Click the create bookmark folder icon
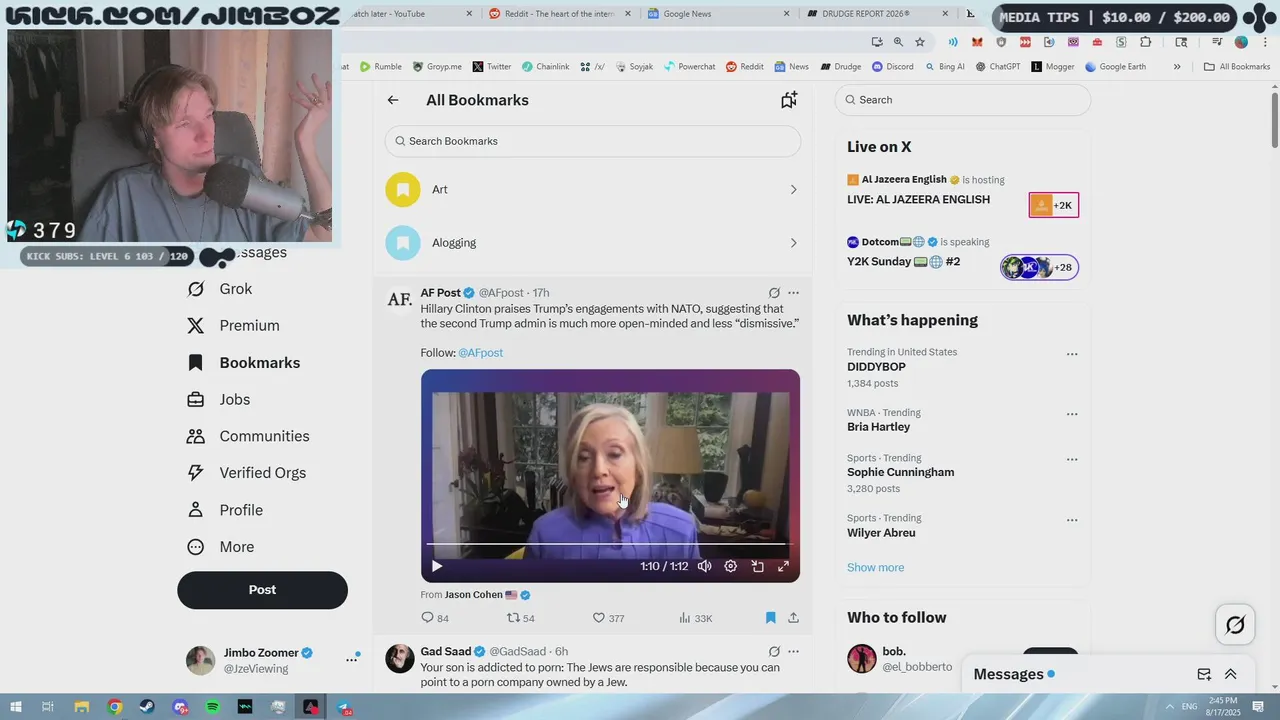The width and height of the screenshot is (1280, 720). point(789,100)
